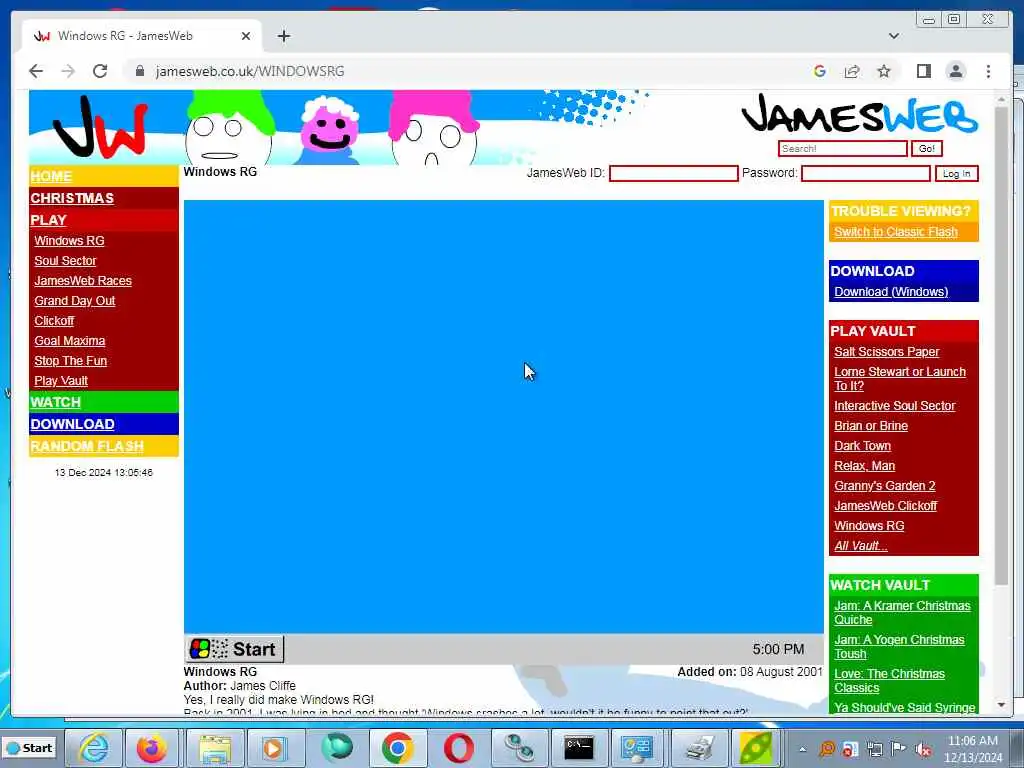The height and width of the screenshot is (768, 1024).
Task: Open Windows RG link in left sidebar
Action: coord(69,240)
